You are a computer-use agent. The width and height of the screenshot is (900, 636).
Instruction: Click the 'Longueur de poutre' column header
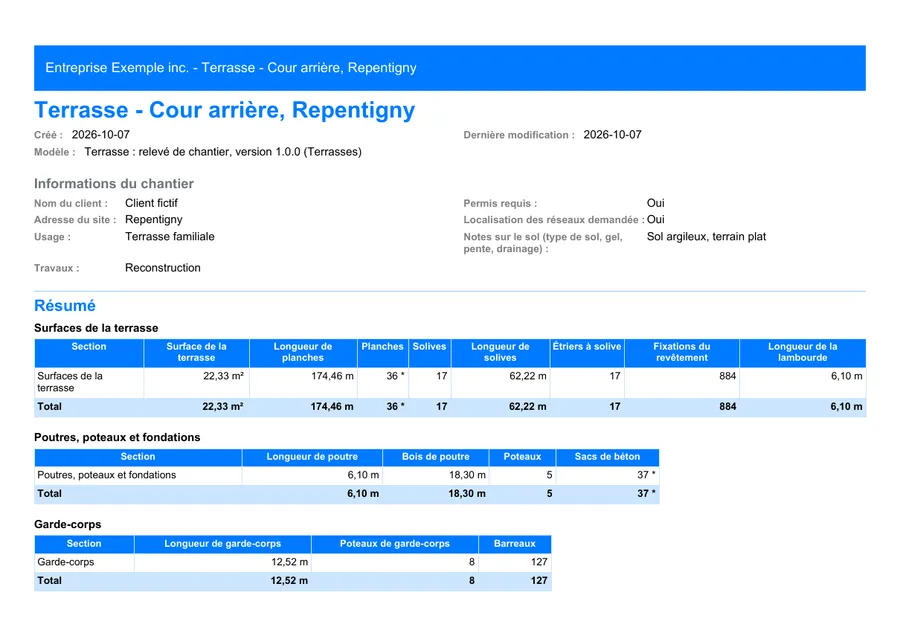point(312,457)
